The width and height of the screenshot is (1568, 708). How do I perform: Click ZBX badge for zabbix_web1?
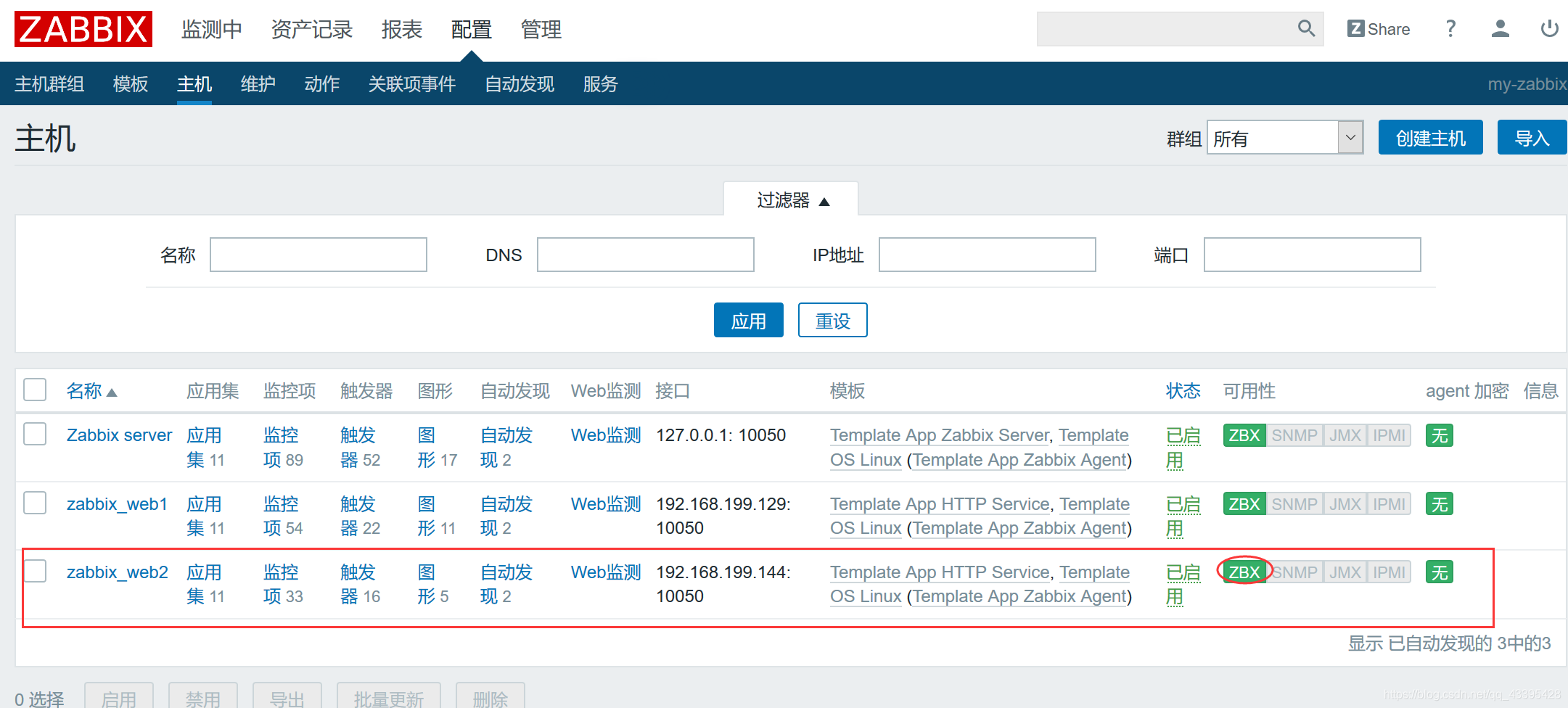coord(1244,503)
